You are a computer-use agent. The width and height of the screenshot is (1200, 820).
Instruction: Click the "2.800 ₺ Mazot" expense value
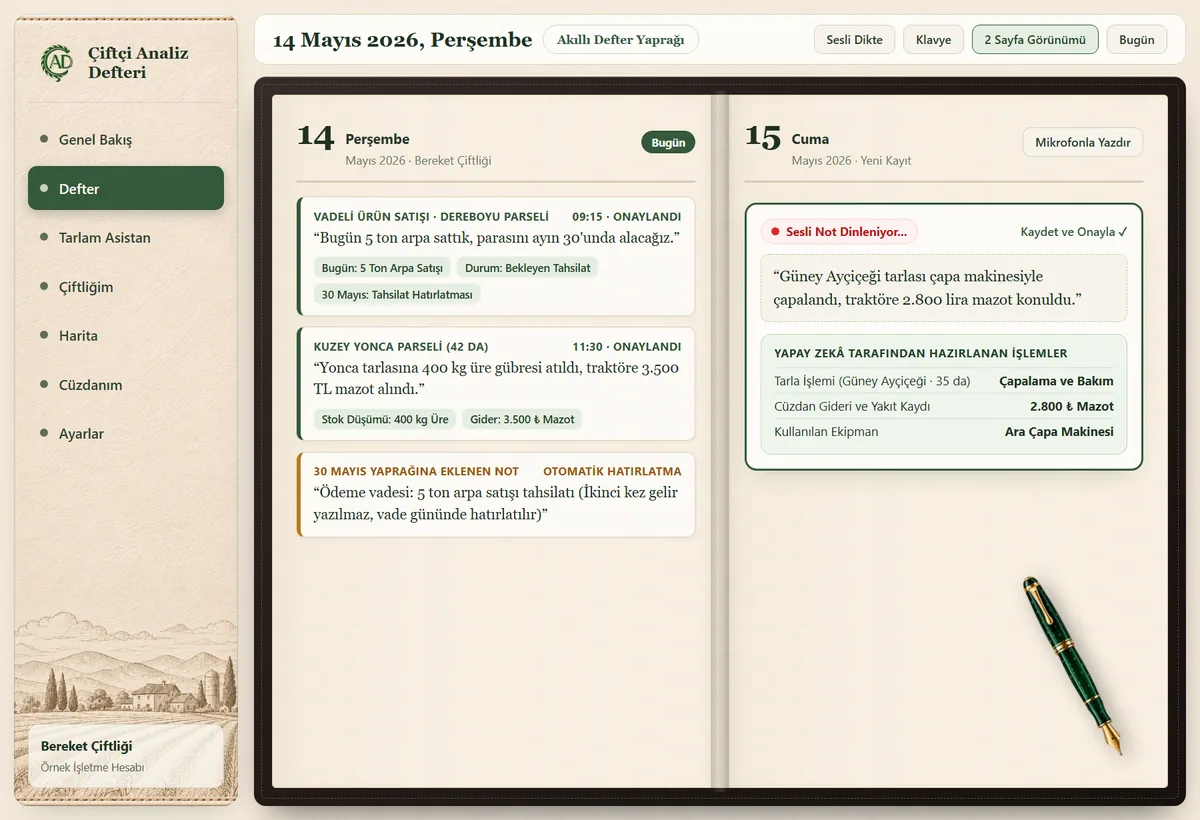pyautogui.click(x=1072, y=407)
